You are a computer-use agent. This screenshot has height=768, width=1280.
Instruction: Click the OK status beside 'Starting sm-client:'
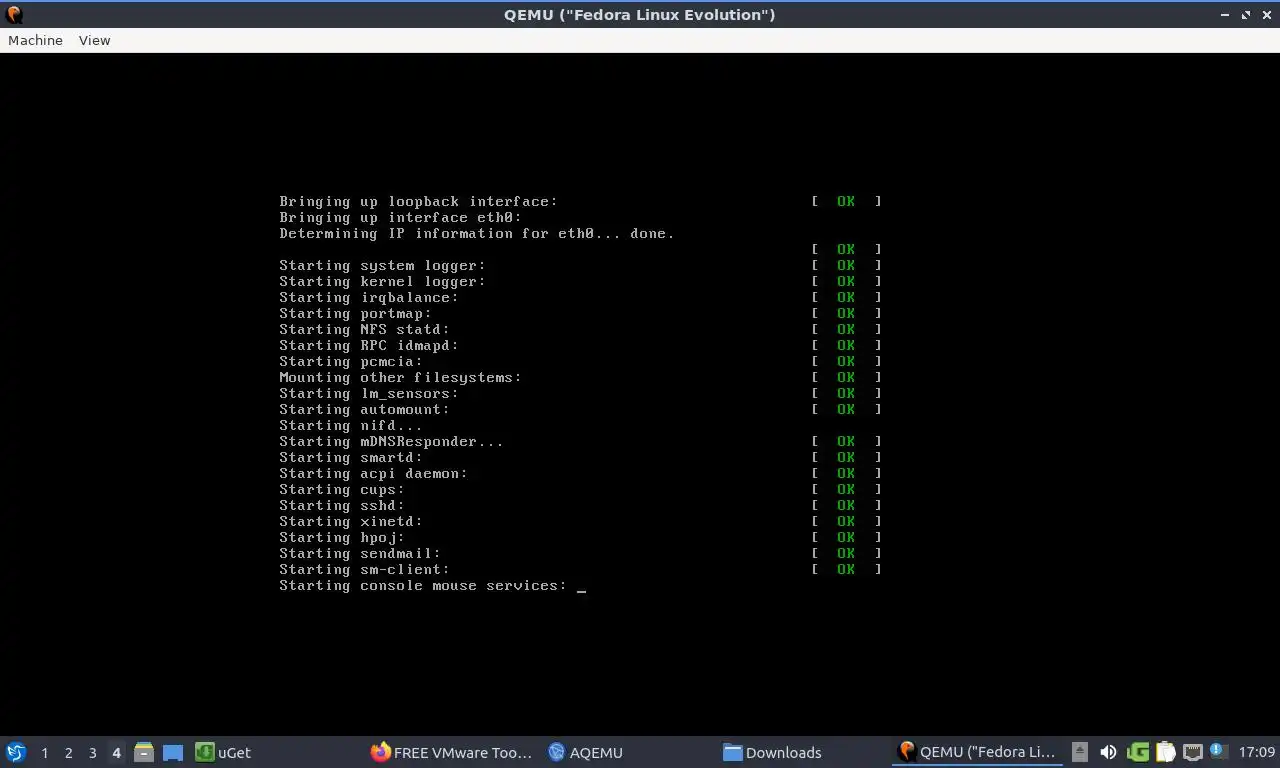point(846,569)
